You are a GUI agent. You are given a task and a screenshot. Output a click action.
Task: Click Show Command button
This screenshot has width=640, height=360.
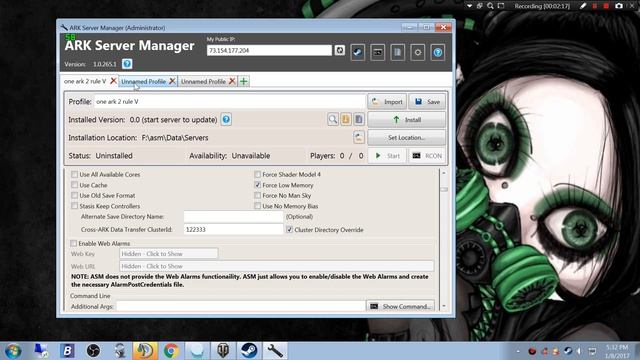tap(400, 306)
